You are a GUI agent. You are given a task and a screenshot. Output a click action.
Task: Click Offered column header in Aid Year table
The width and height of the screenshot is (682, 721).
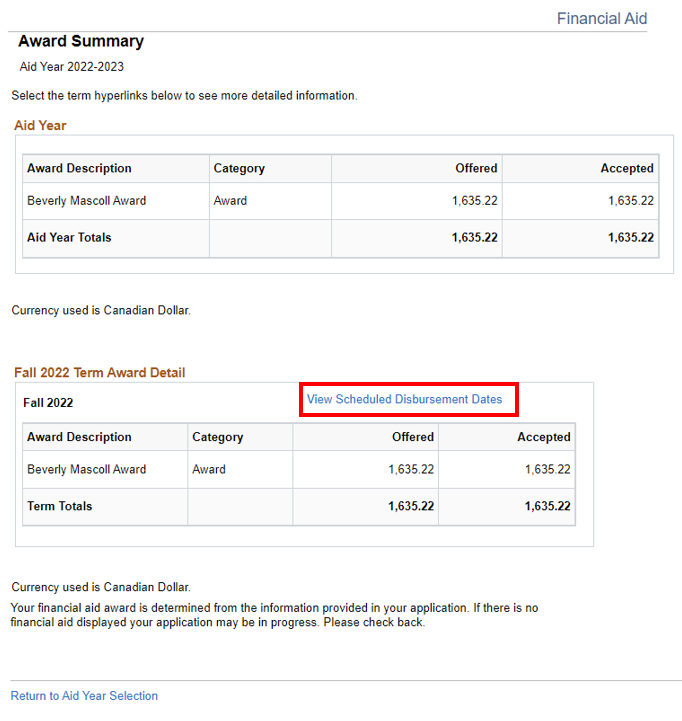pos(476,169)
